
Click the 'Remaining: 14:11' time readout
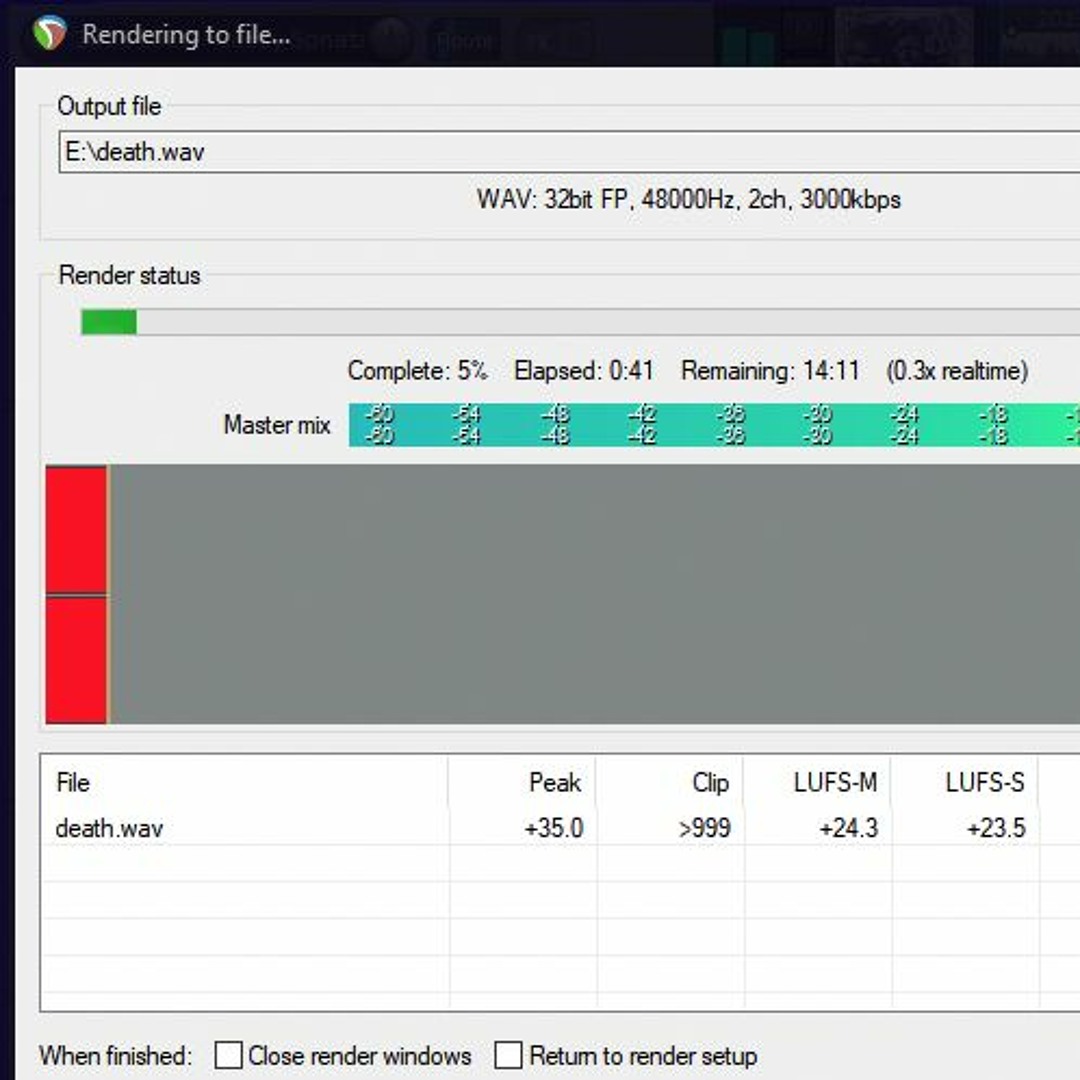coord(770,371)
